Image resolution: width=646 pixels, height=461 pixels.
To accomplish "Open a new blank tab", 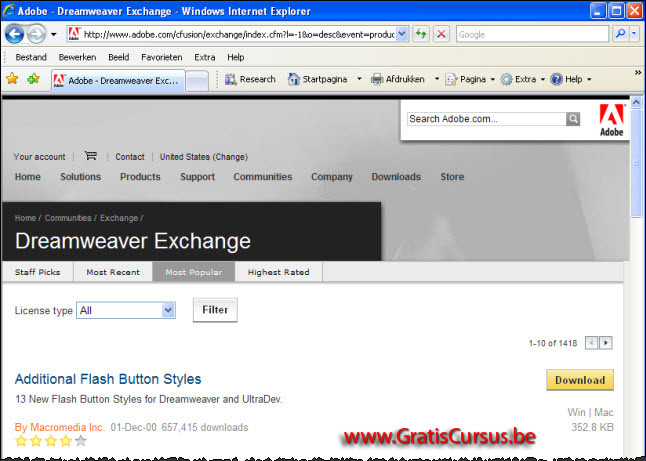I will tap(197, 81).
